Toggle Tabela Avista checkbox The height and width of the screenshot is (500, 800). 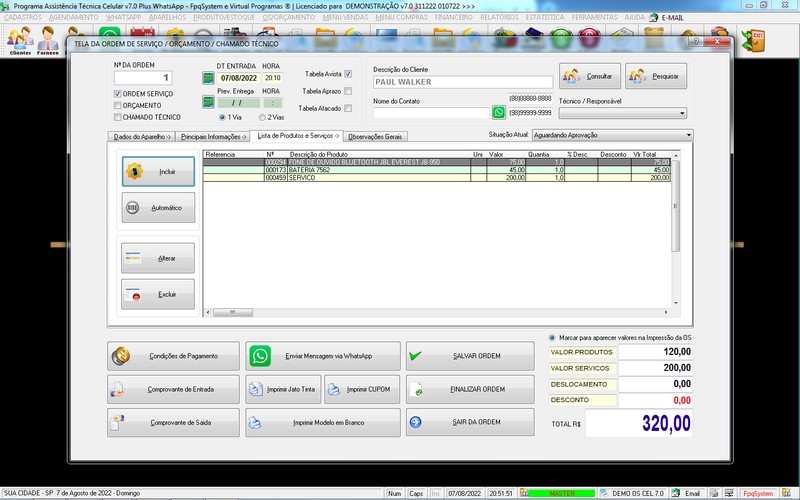tap(348, 74)
